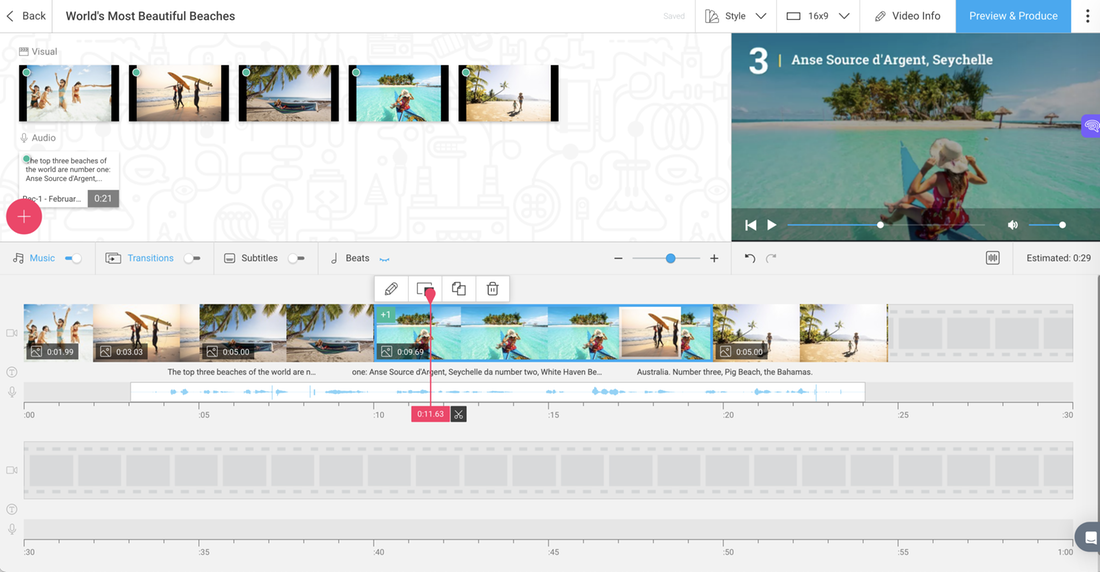Image resolution: width=1100 pixels, height=572 pixels.
Task: Adjust the timeline zoom slider
Action: 670,258
